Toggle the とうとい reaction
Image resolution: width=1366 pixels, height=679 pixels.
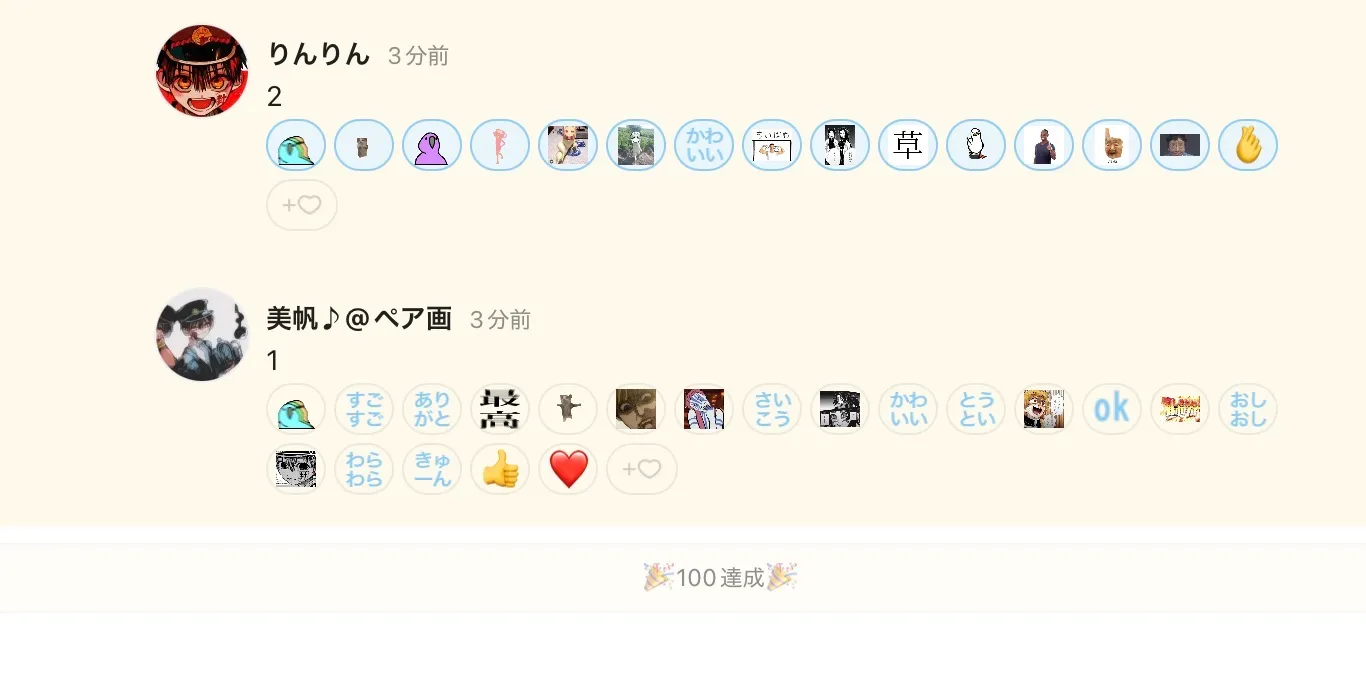[976, 409]
